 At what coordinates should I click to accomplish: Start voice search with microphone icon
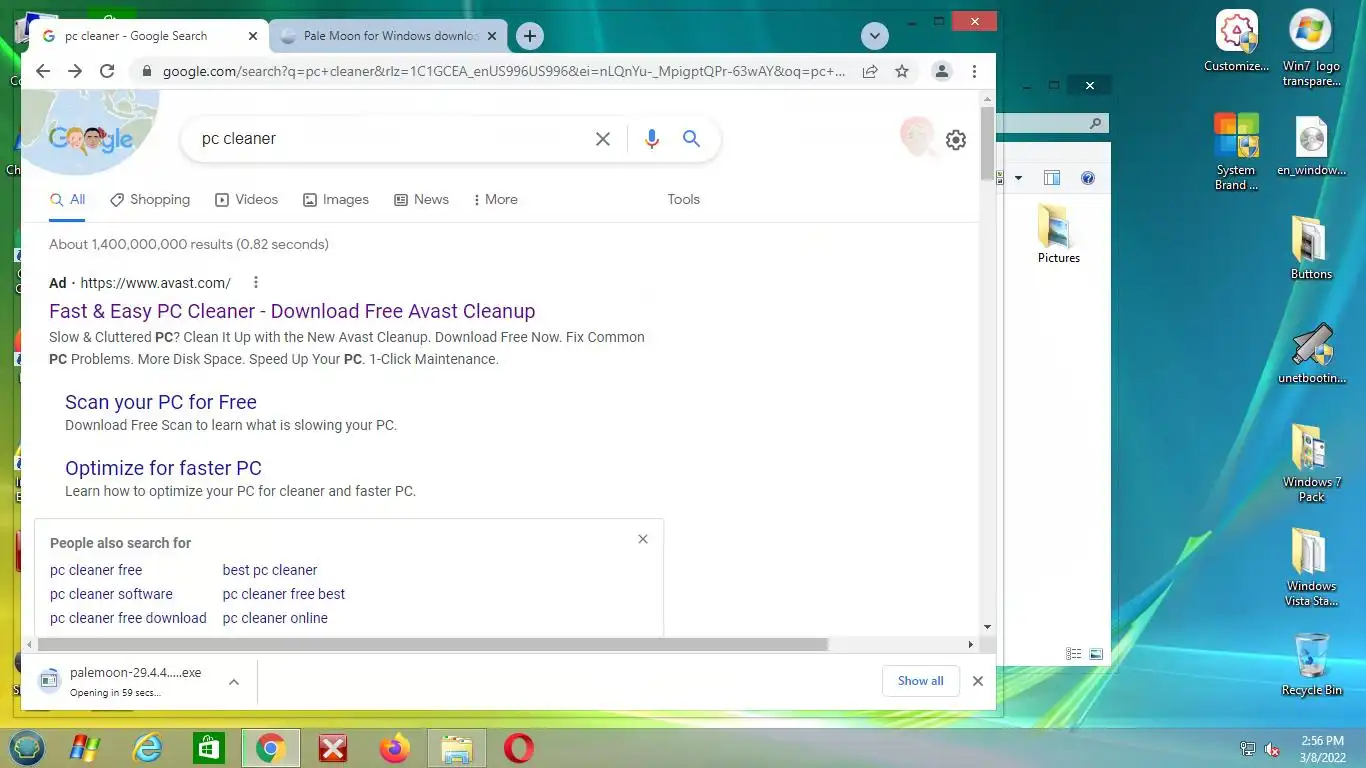coord(652,139)
